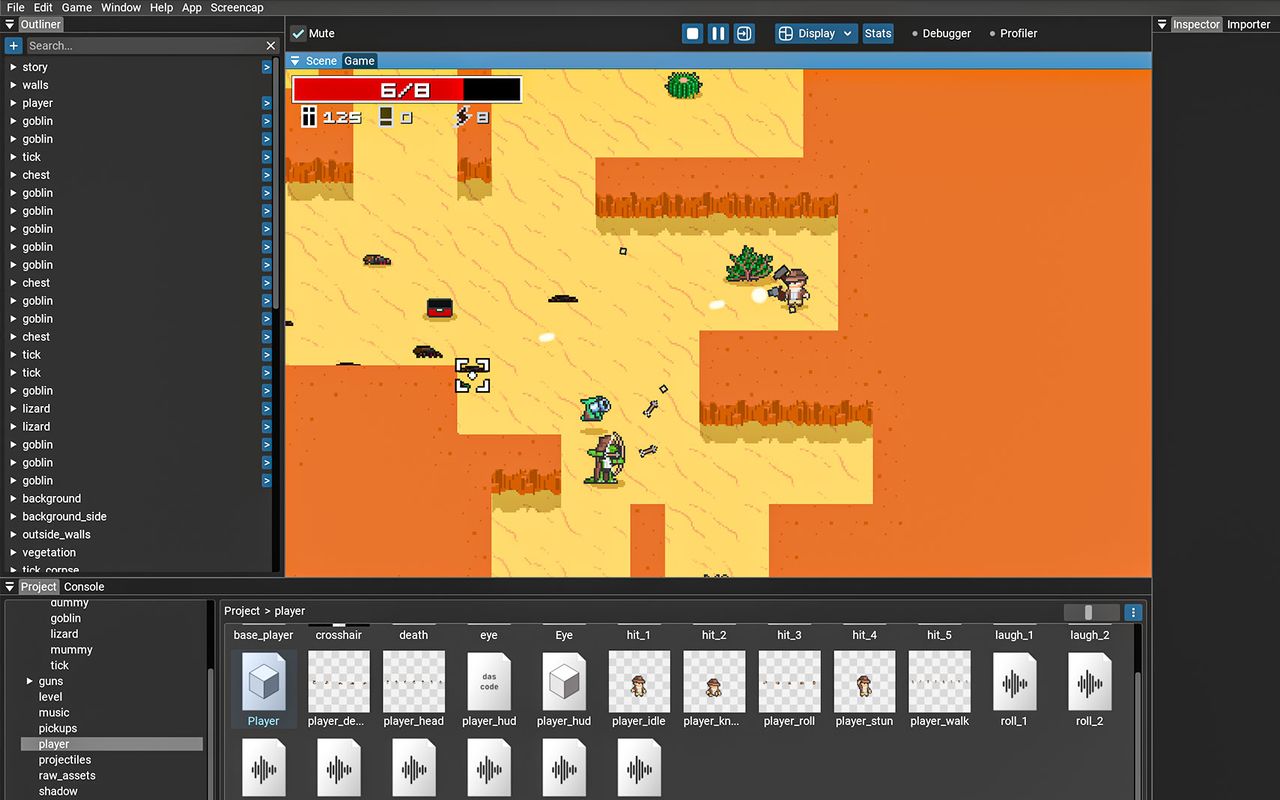This screenshot has height=800, width=1280.
Task: Click the blue arrow icon beside story
Action: pos(267,67)
